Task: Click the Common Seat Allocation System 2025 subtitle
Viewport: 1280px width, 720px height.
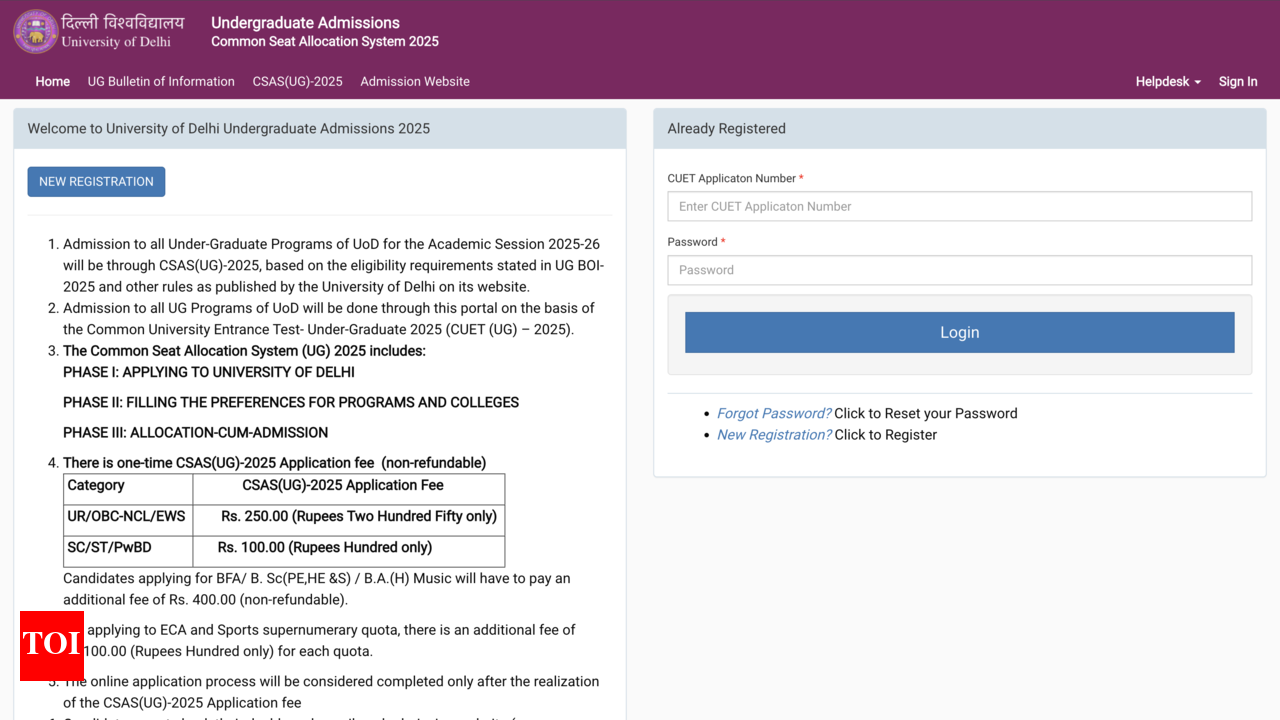Action: 325,42
